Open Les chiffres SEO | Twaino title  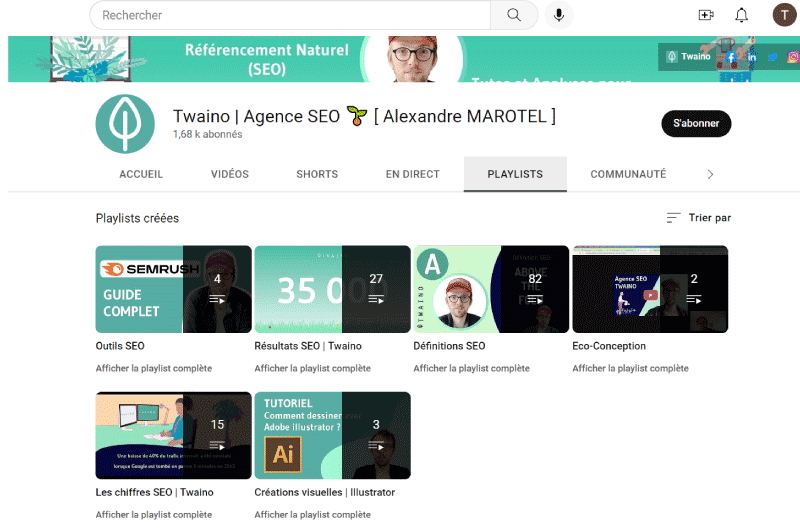click(155, 492)
